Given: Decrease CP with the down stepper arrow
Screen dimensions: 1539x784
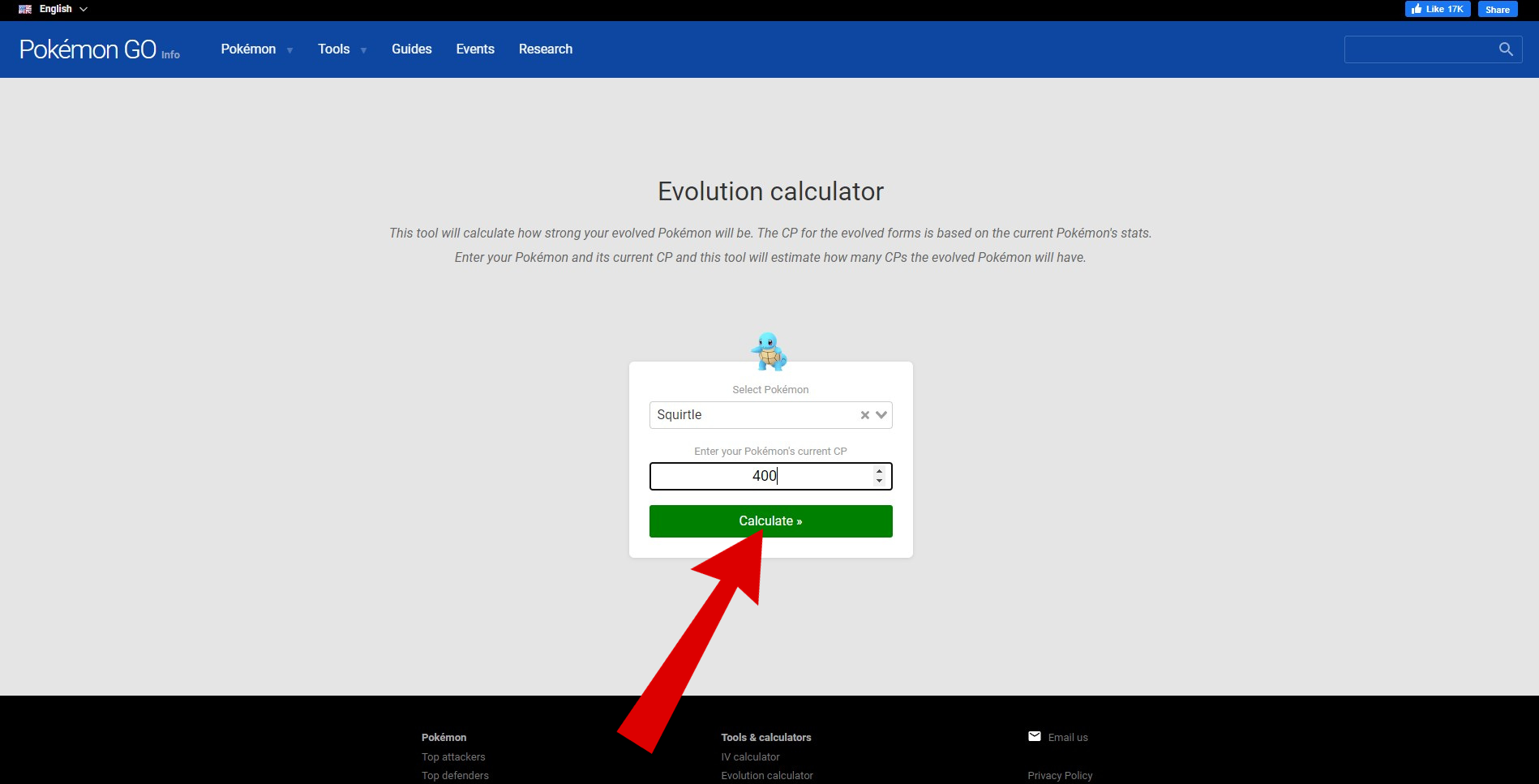Looking at the screenshot, I should pos(879,481).
